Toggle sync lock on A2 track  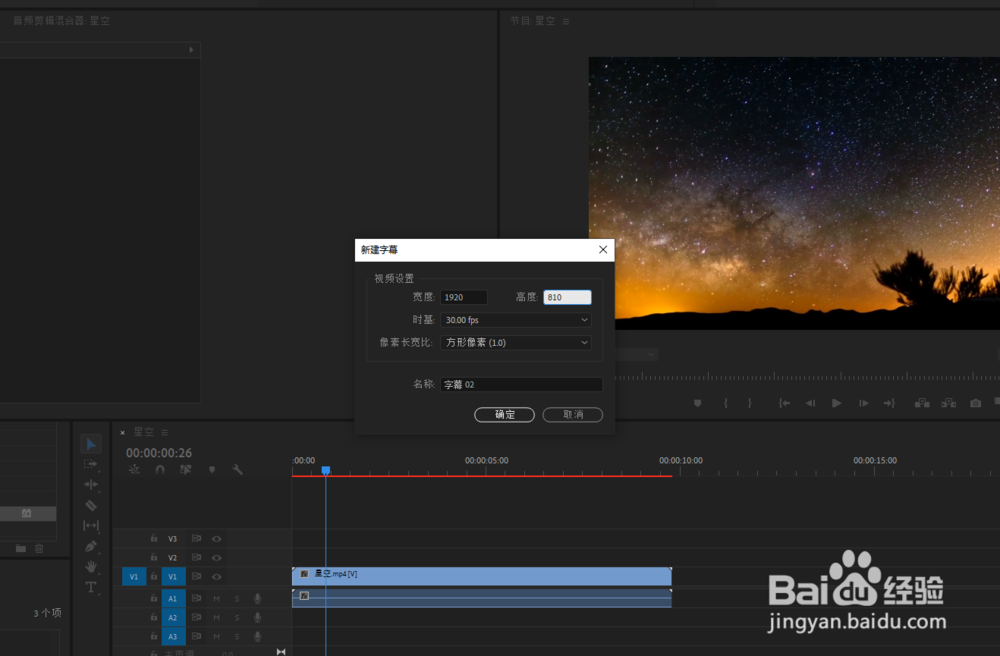196,618
